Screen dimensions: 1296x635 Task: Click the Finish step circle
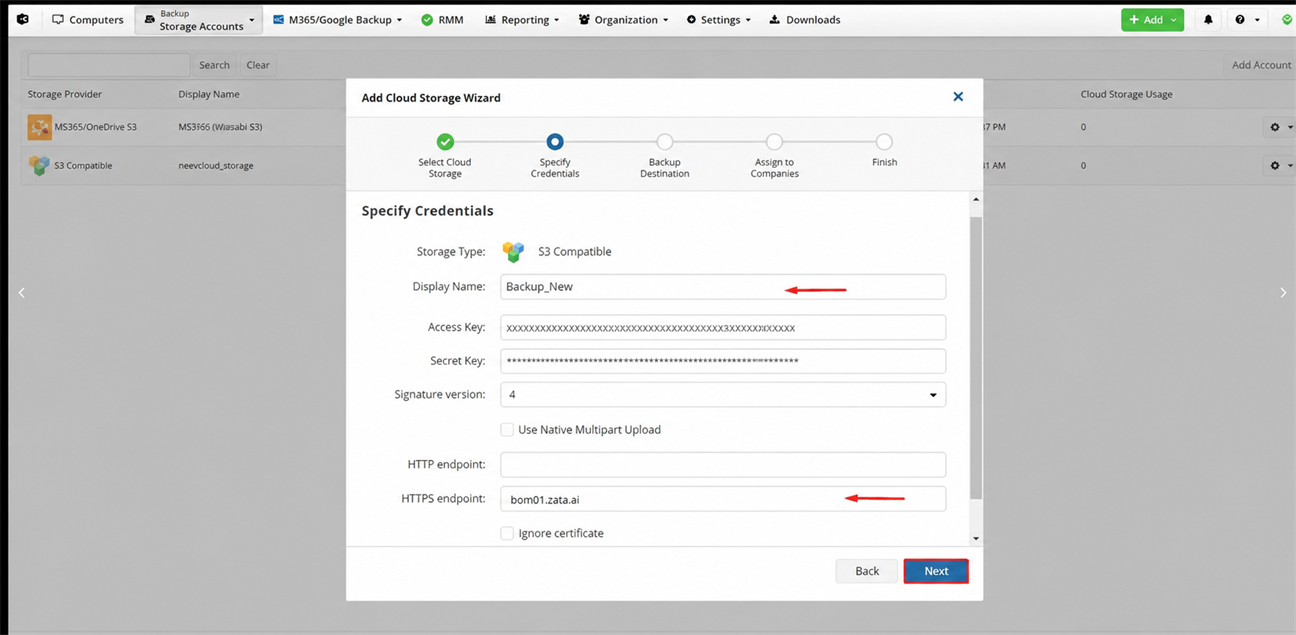pos(884,142)
